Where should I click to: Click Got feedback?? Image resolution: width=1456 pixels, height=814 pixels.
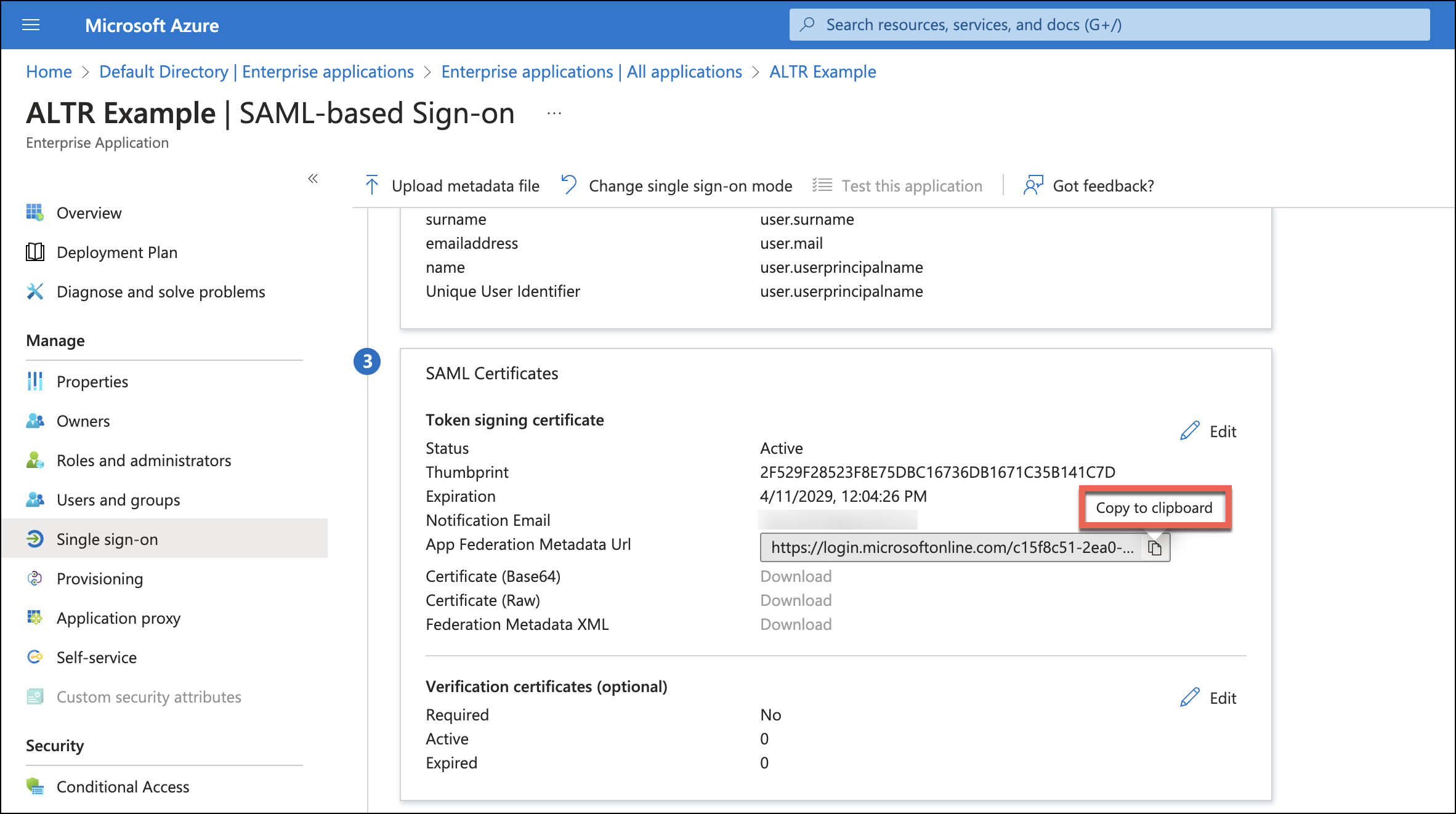coord(1103,186)
